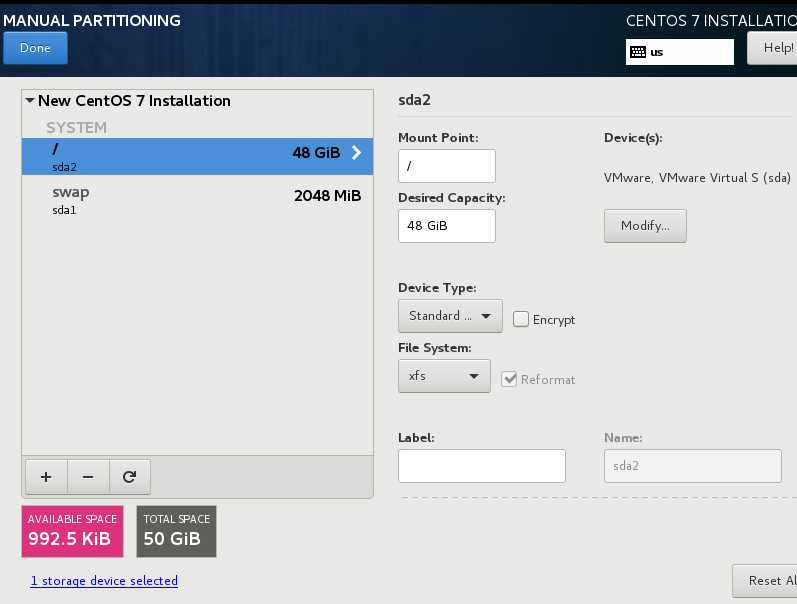Open the File System xfs dropdown
This screenshot has width=797, height=604.
tap(444, 376)
